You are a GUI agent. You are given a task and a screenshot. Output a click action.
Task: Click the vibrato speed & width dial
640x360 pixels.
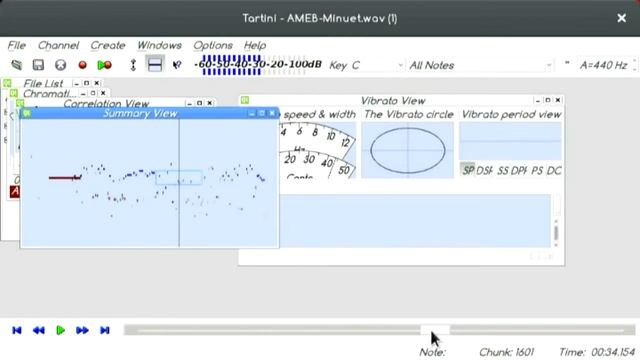(318, 150)
